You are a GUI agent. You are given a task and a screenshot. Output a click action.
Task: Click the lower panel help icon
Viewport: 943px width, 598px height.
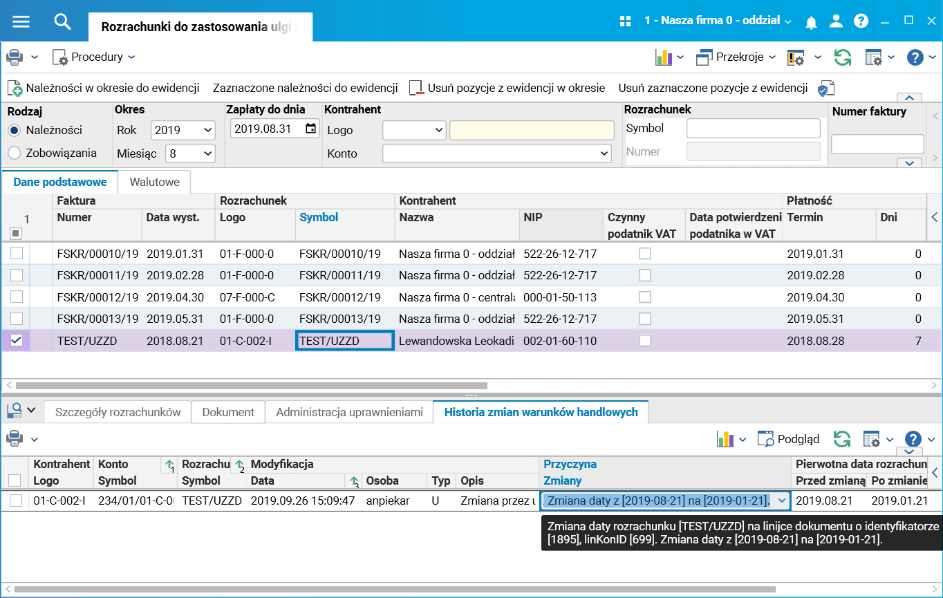(x=913, y=439)
